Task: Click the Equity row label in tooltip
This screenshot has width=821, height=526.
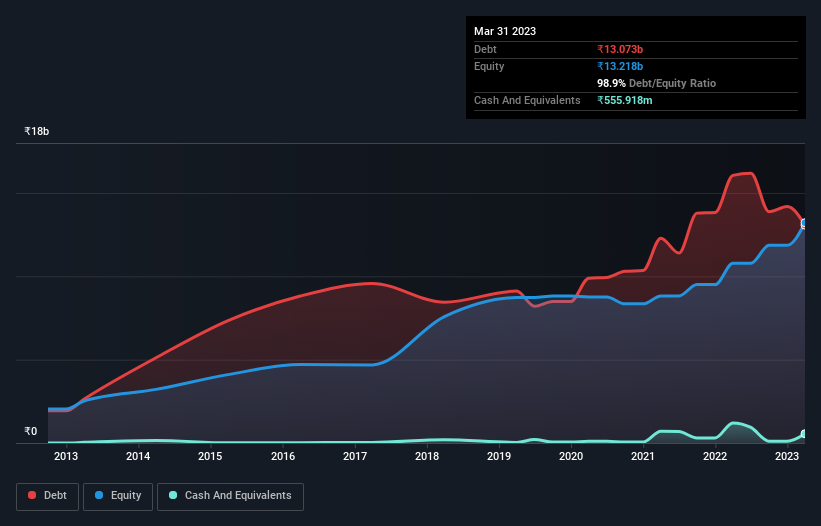Action: tap(489, 66)
